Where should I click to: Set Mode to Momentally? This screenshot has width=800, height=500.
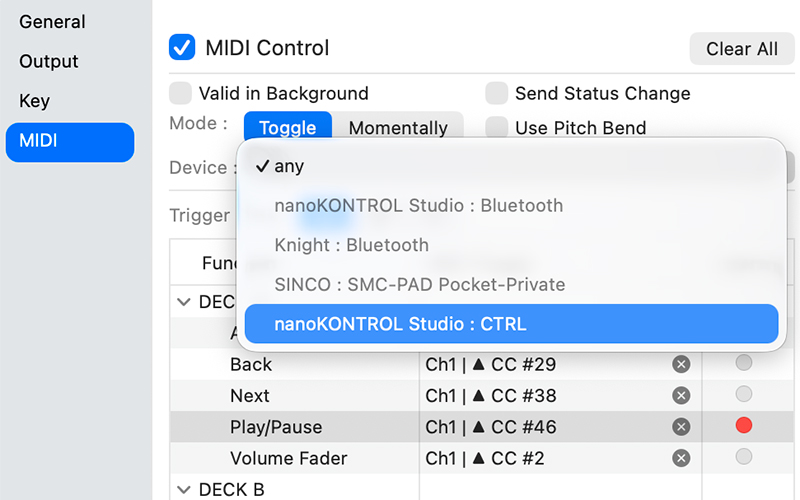pos(398,128)
